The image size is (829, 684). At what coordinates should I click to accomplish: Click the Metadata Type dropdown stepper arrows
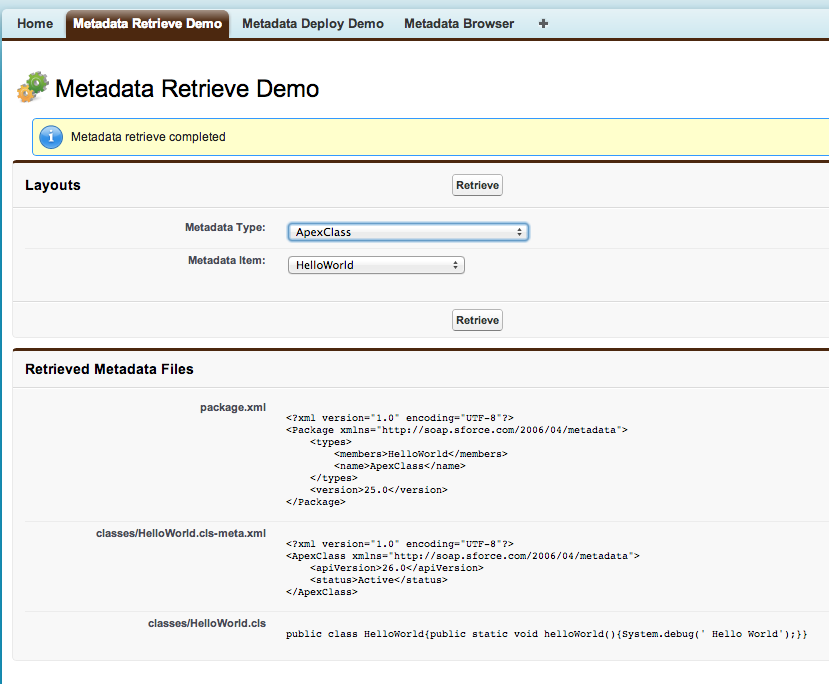coord(520,231)
